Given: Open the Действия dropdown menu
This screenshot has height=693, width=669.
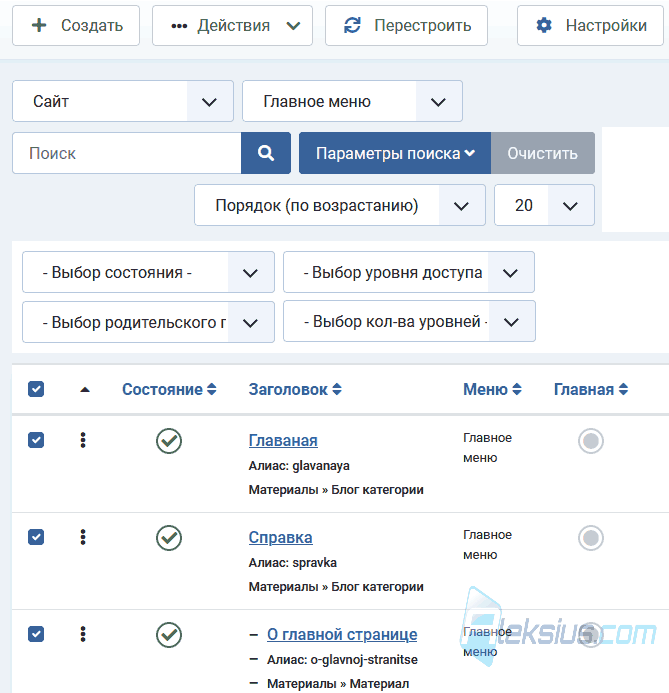Looking at the screenshot, I should point(232,26).
